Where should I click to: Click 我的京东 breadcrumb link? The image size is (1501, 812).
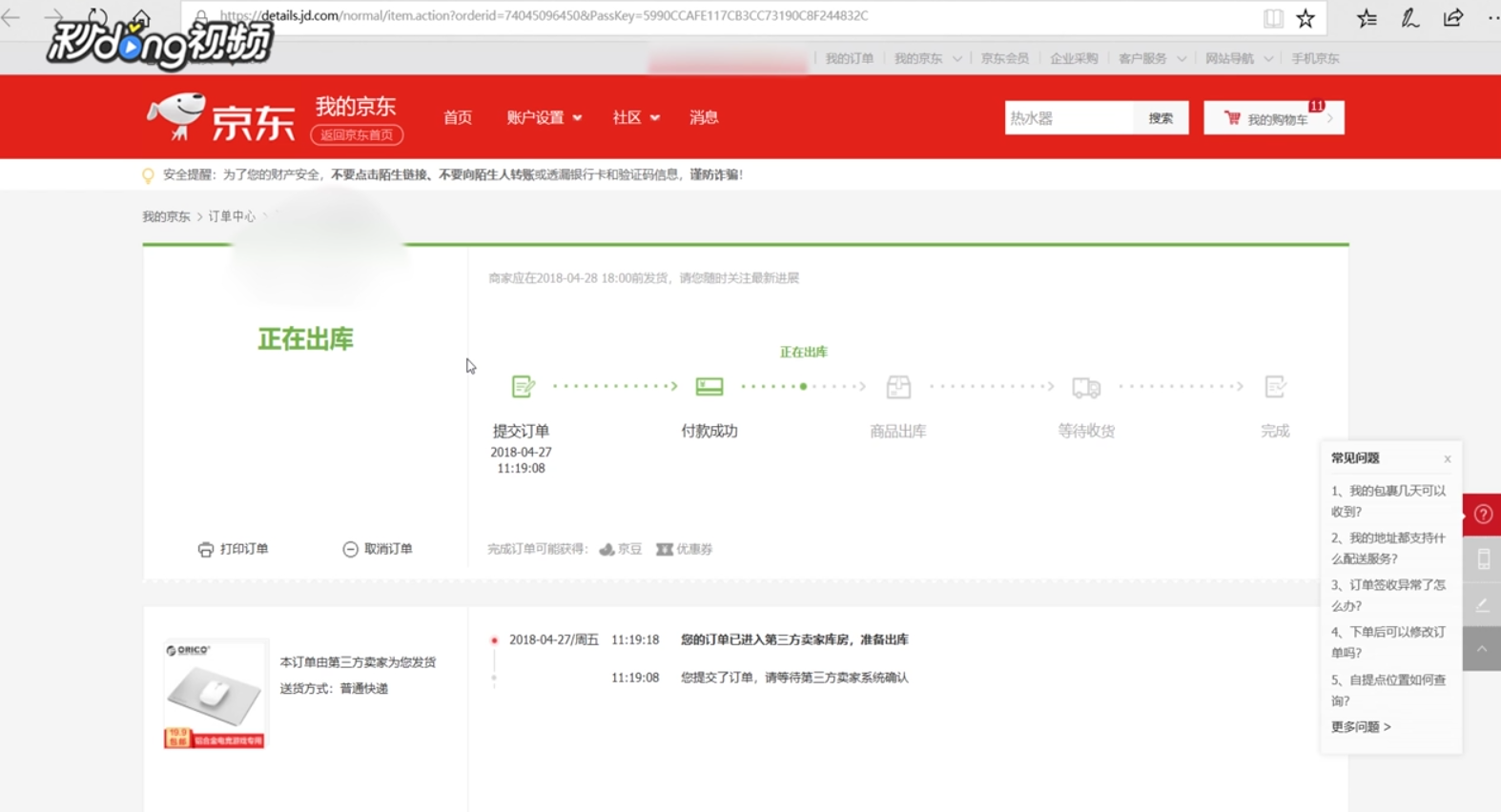[166, 216]
